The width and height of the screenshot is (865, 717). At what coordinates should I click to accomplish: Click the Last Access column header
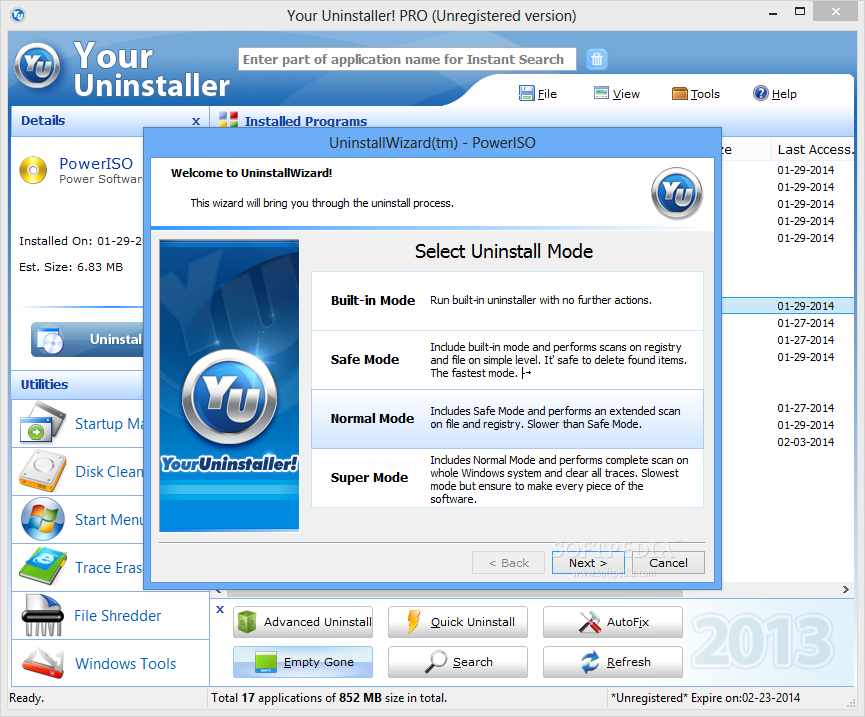[x=814, y=149]
